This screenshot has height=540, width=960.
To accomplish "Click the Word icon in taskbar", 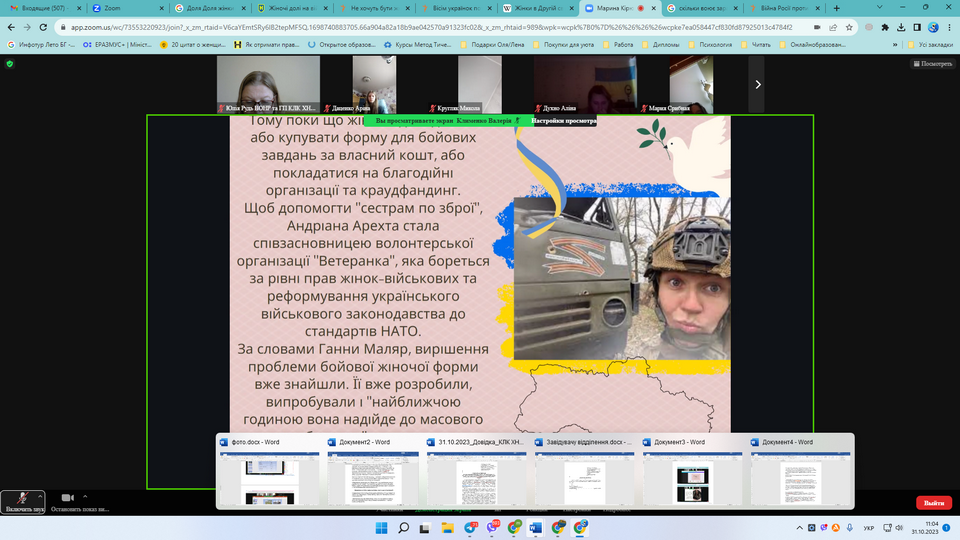I will (534, 527).
